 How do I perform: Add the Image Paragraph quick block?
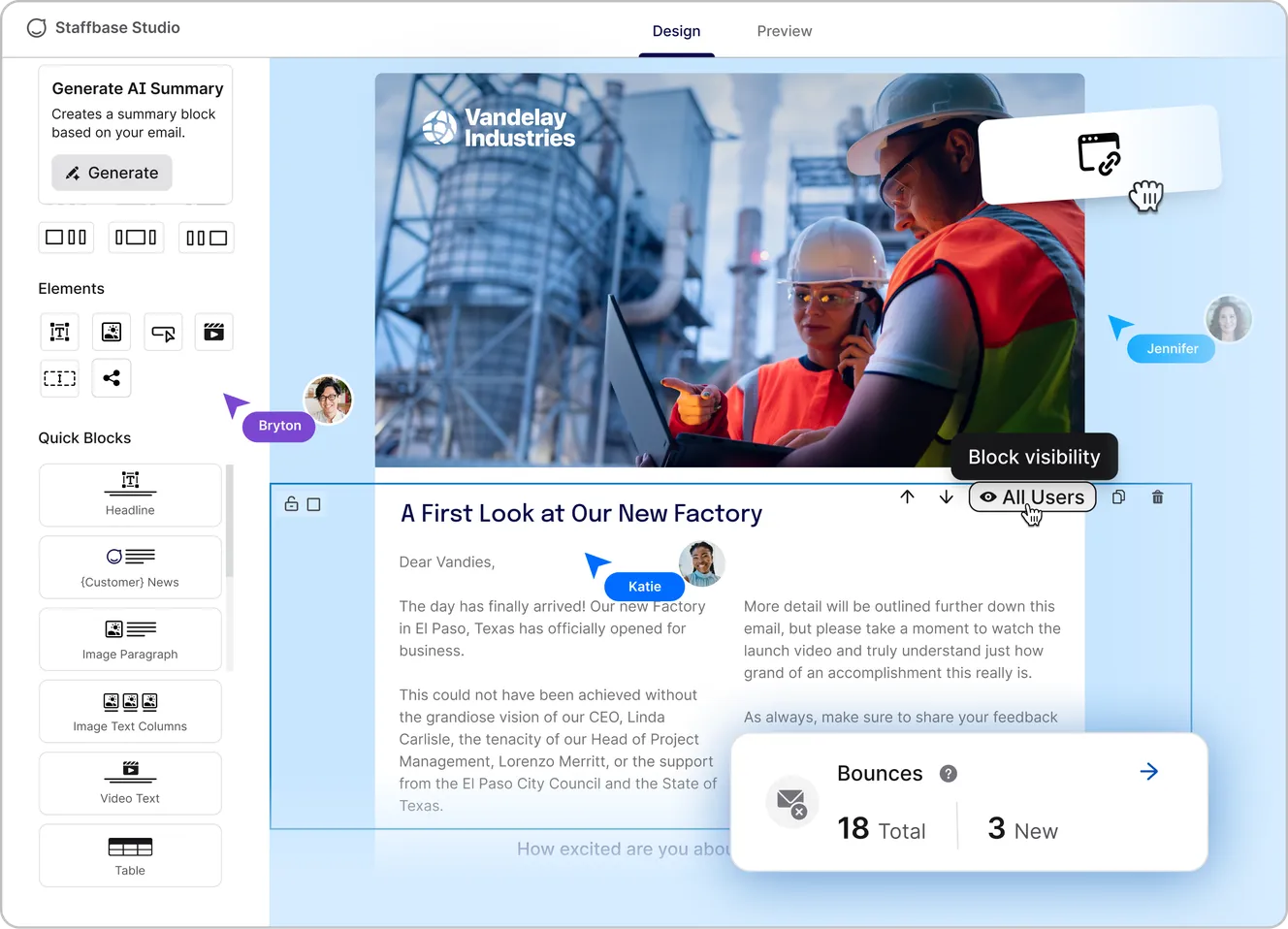pos(130,639)
